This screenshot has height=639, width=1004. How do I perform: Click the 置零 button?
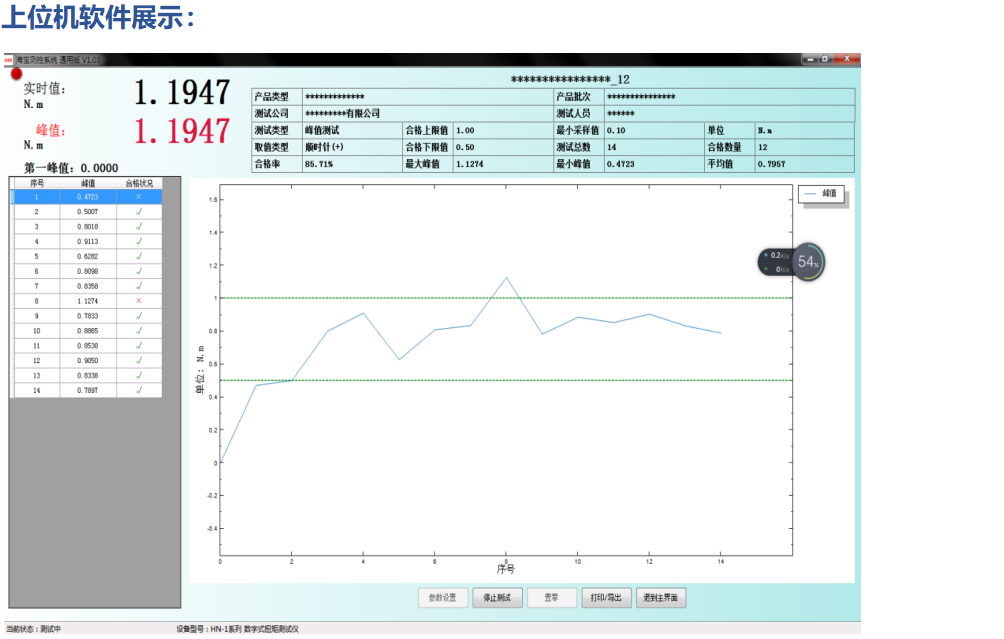coord(551,598)
